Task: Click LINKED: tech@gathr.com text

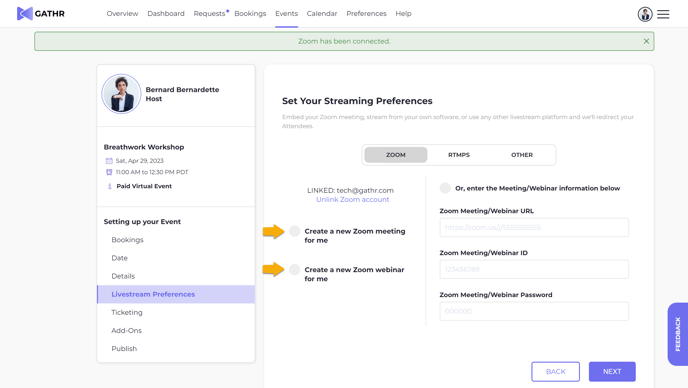Action: 350,190
